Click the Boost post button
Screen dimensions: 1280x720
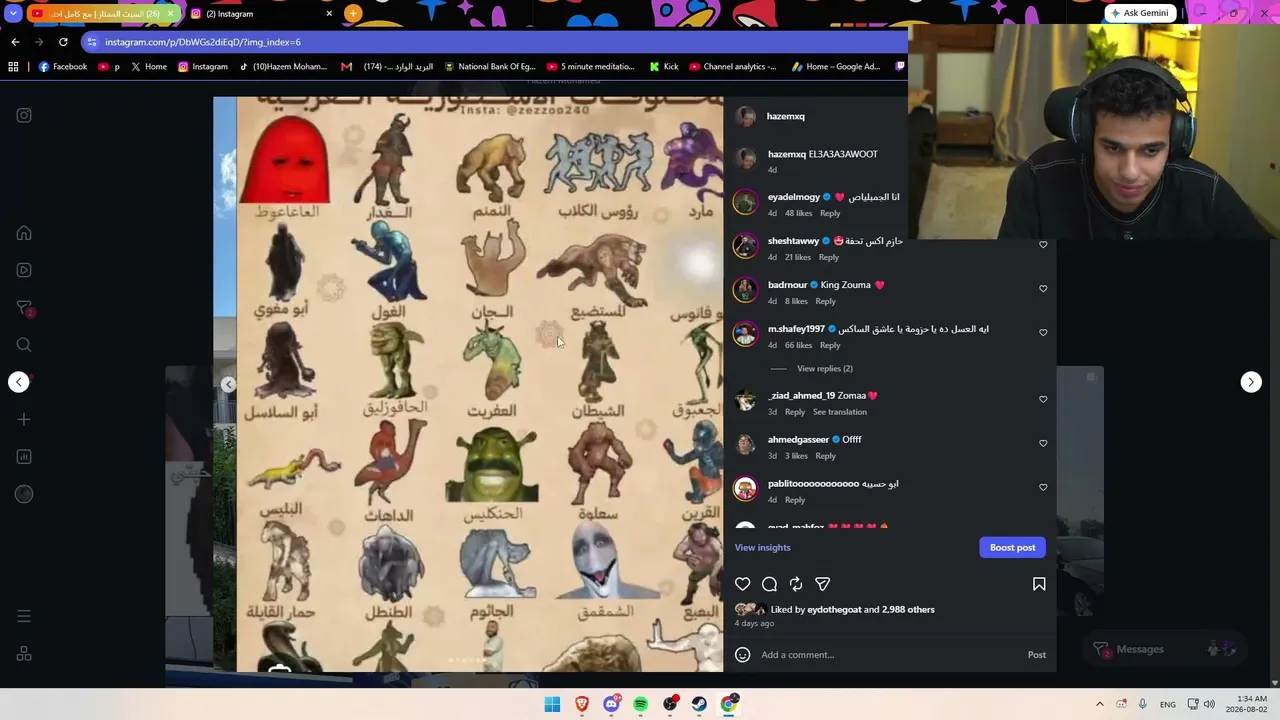tap(1012, 548)
